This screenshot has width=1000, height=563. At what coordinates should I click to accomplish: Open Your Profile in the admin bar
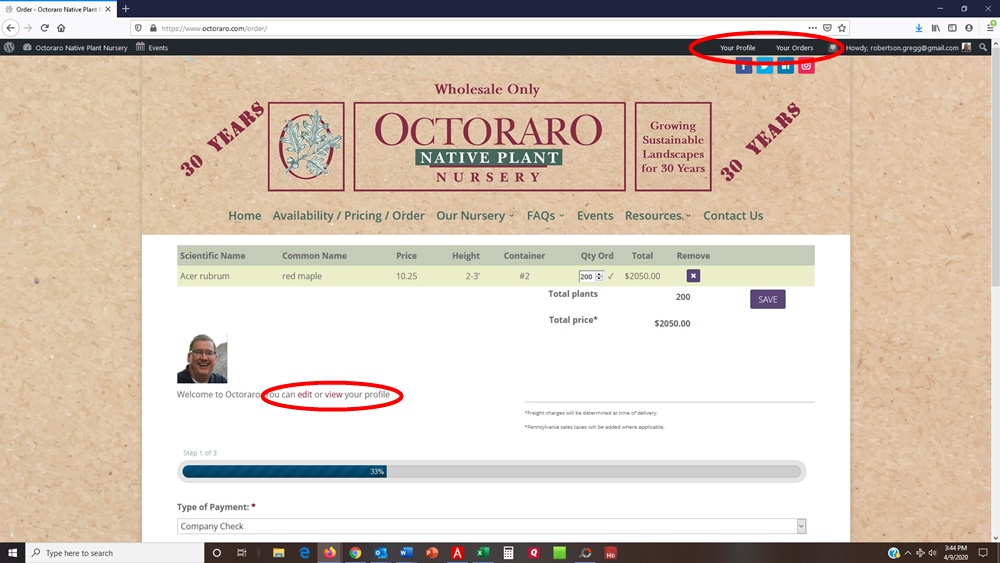tap(738, 48)
